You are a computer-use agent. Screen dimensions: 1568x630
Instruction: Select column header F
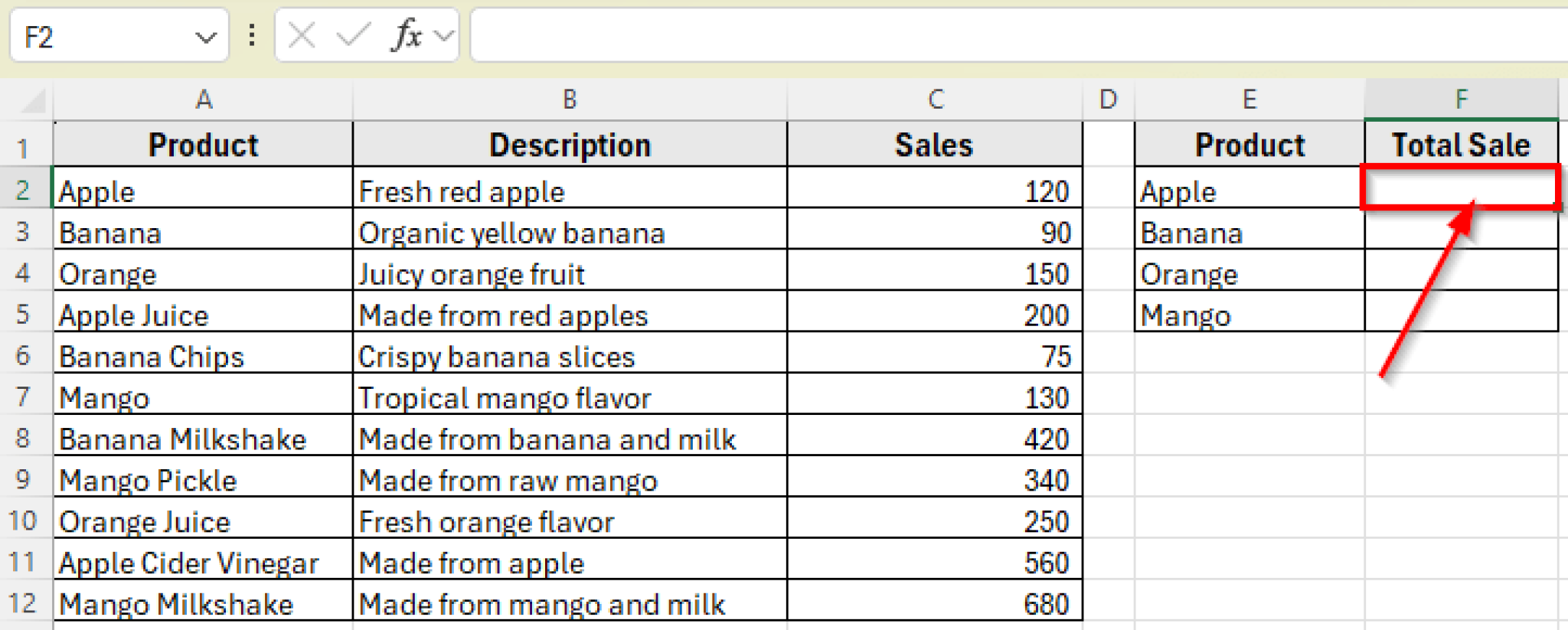(x=1461, y=100)
